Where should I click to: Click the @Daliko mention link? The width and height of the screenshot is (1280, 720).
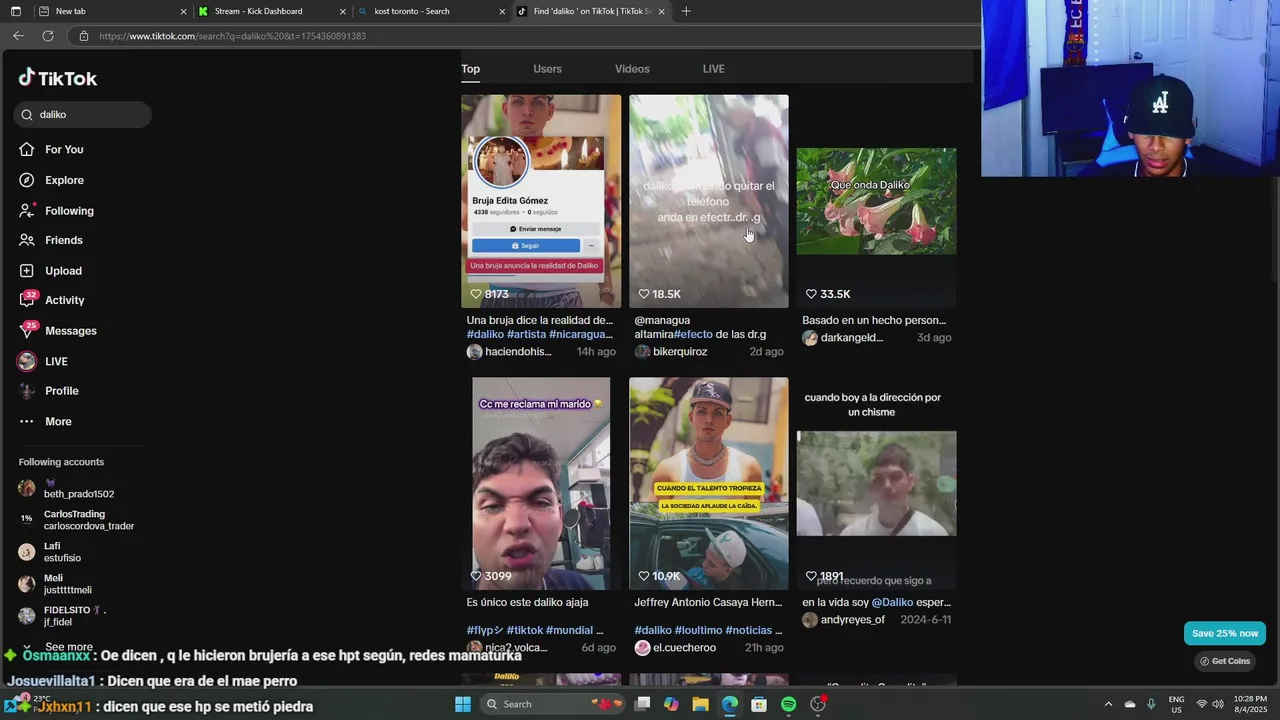(892, 603)
